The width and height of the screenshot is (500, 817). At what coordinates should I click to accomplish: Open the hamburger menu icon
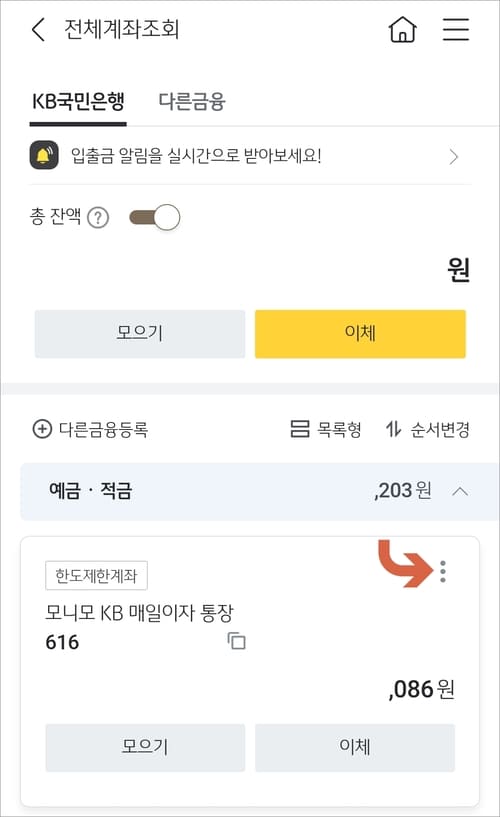coord(456,29)
